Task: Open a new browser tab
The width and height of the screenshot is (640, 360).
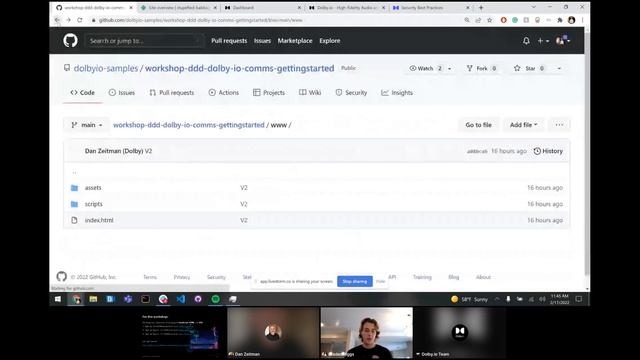Action: 481,7
